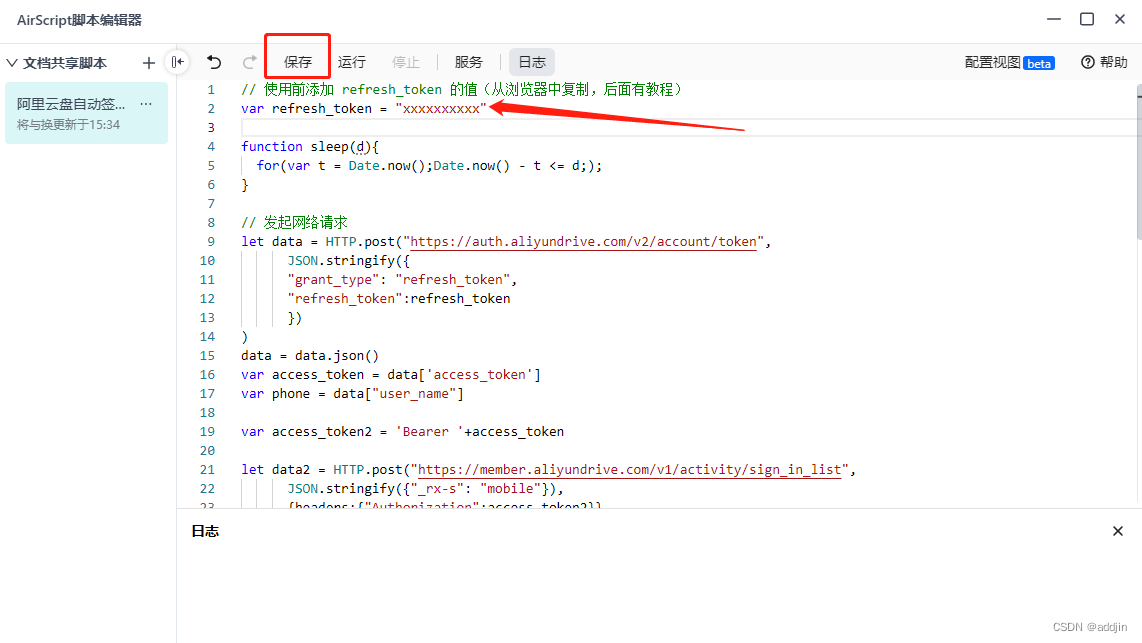This screenshot has height=643, width=1142.
Task: Add a new script with plus icon
Action: 149,63
